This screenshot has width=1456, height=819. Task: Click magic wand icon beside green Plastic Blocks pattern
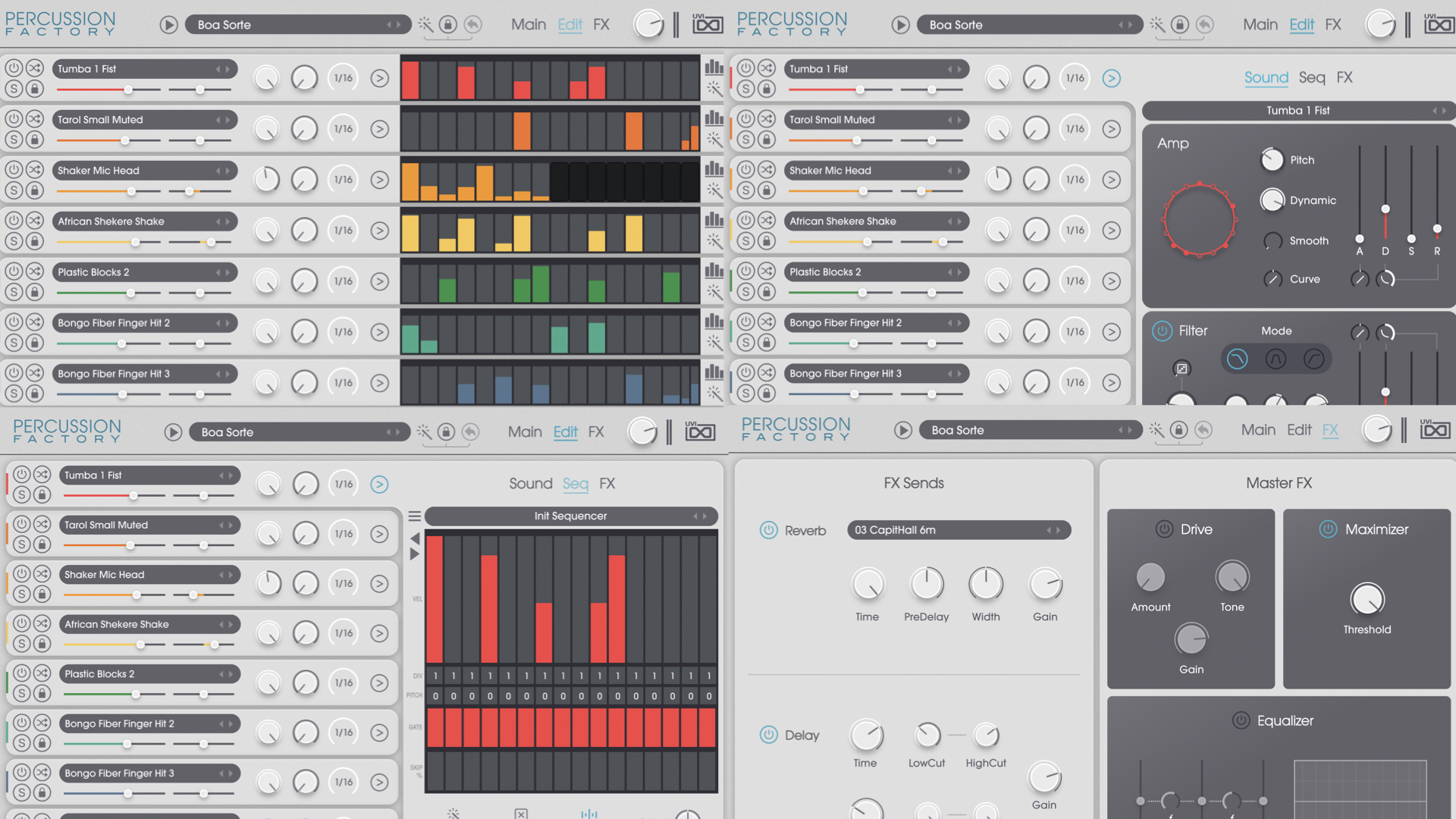click(714, 291)
